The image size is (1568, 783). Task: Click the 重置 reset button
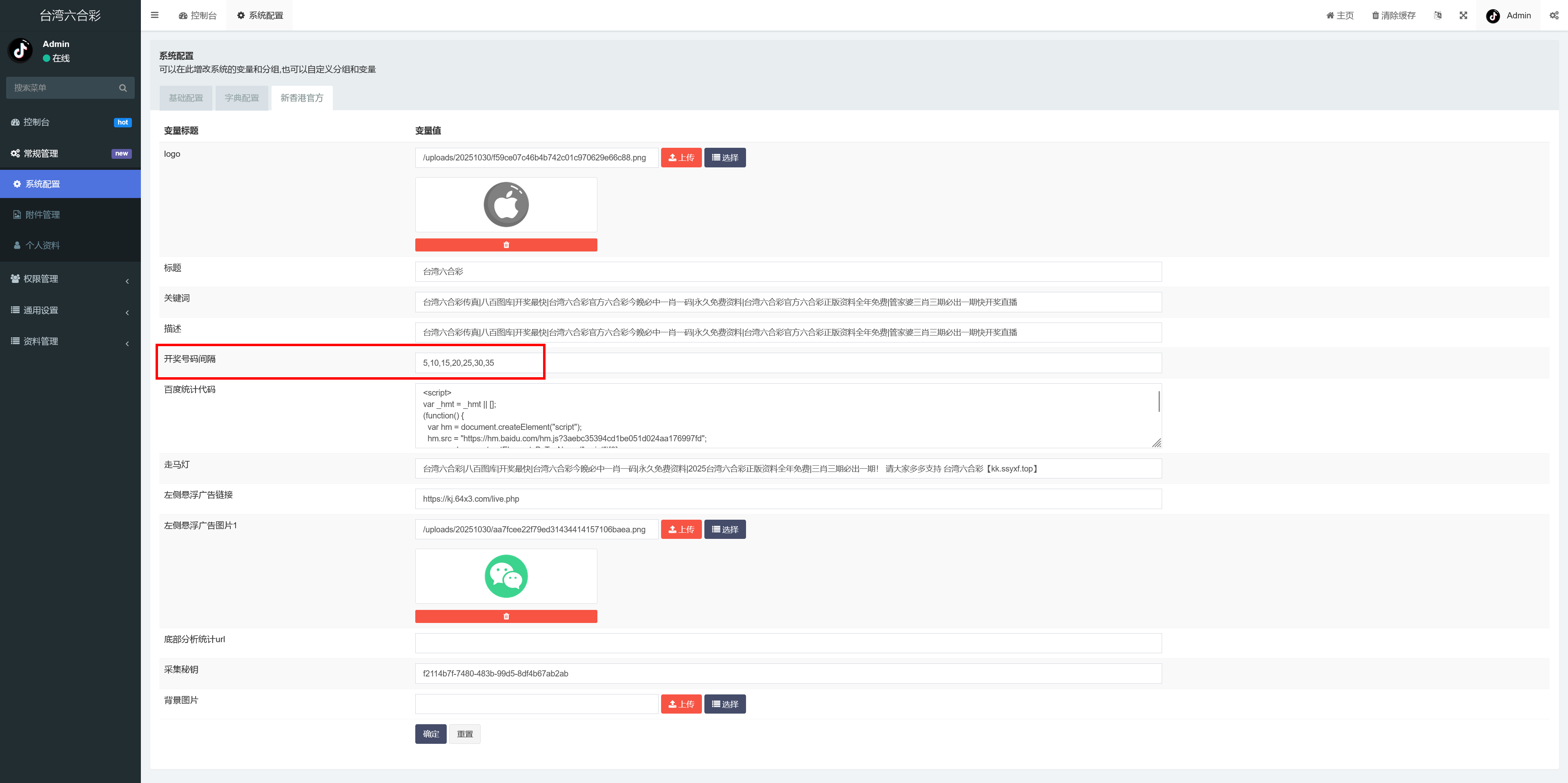465,734
